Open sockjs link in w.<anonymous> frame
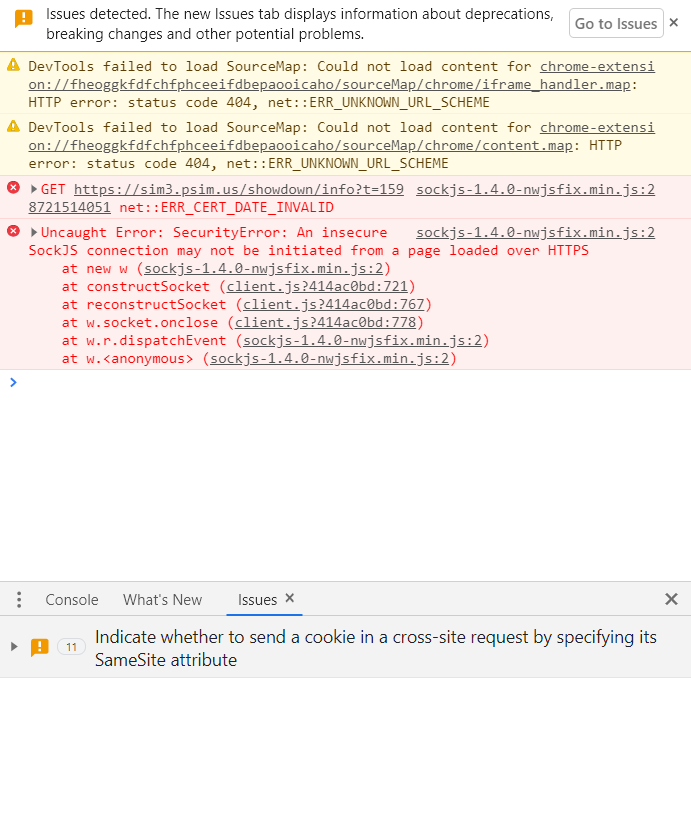The image size is (691, 825). pos(329,358)
